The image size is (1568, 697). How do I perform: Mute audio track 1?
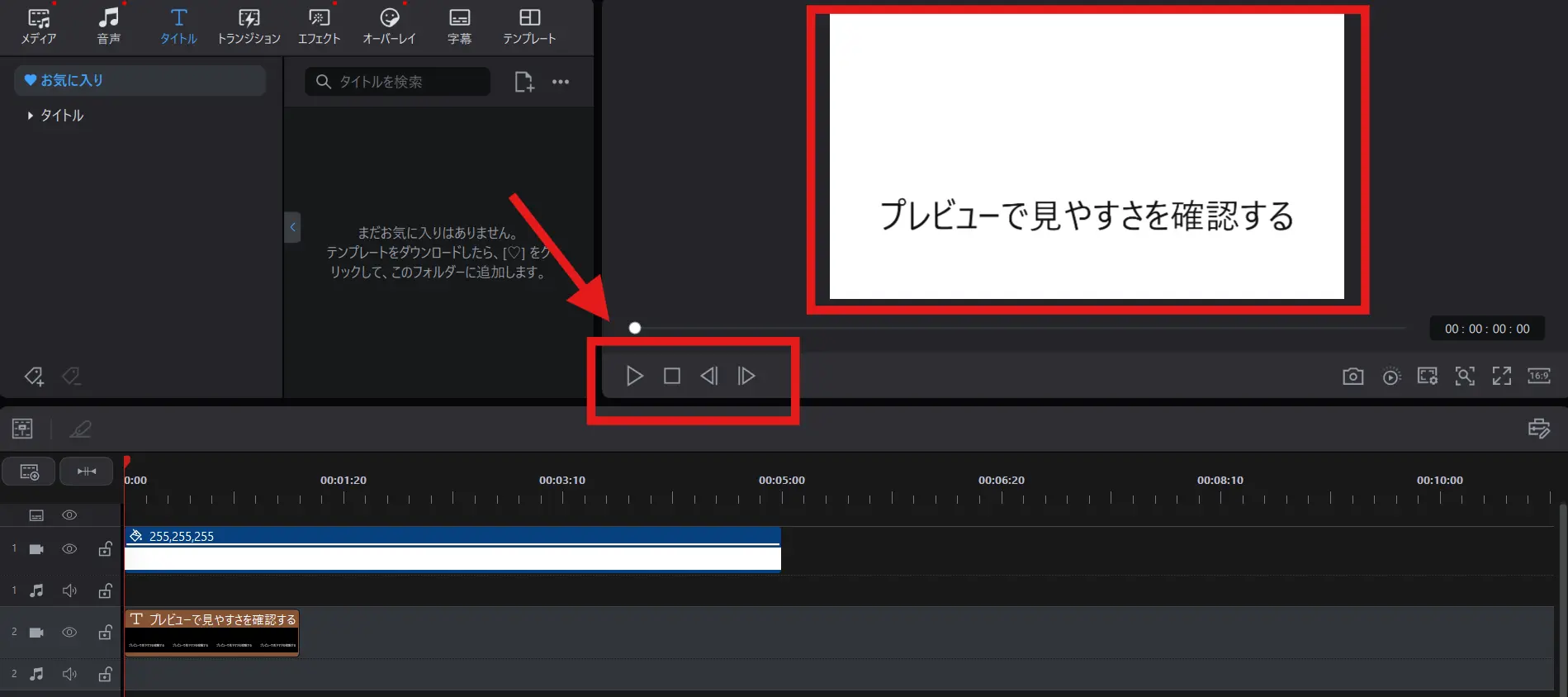(x=69, y=590)
